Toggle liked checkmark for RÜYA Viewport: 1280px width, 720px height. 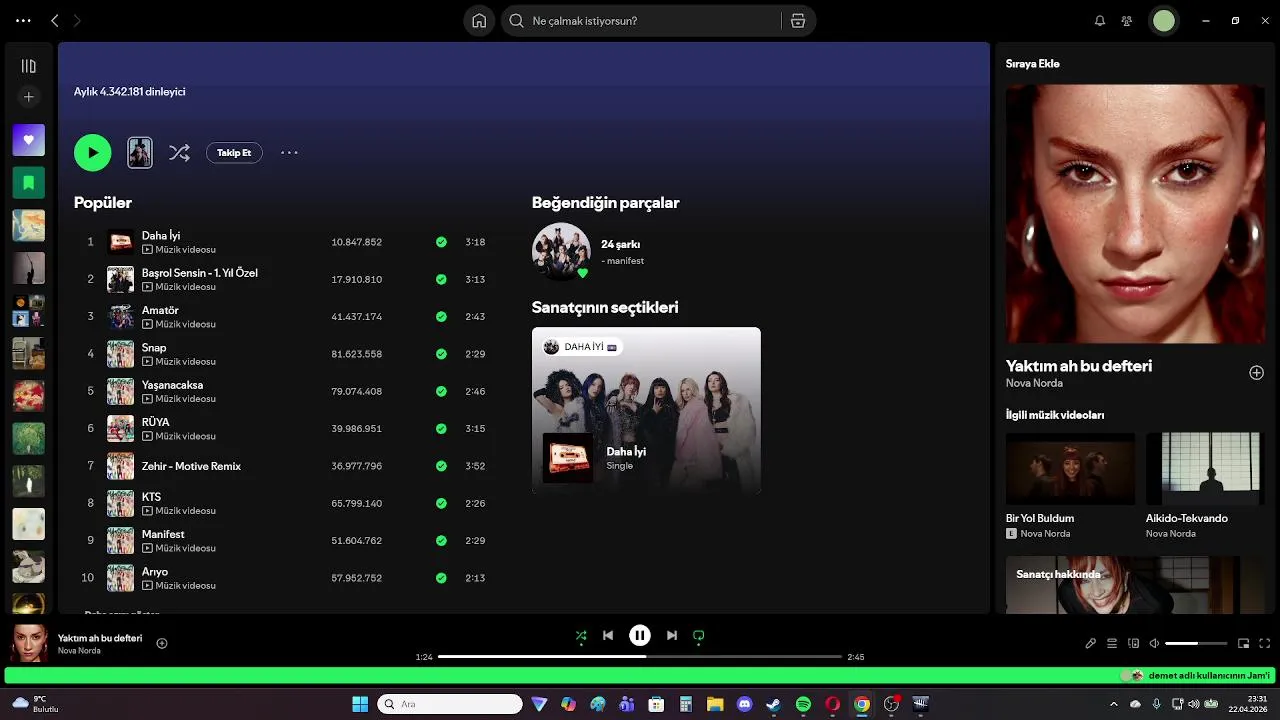pyautogui.click(x=441, y=429)
